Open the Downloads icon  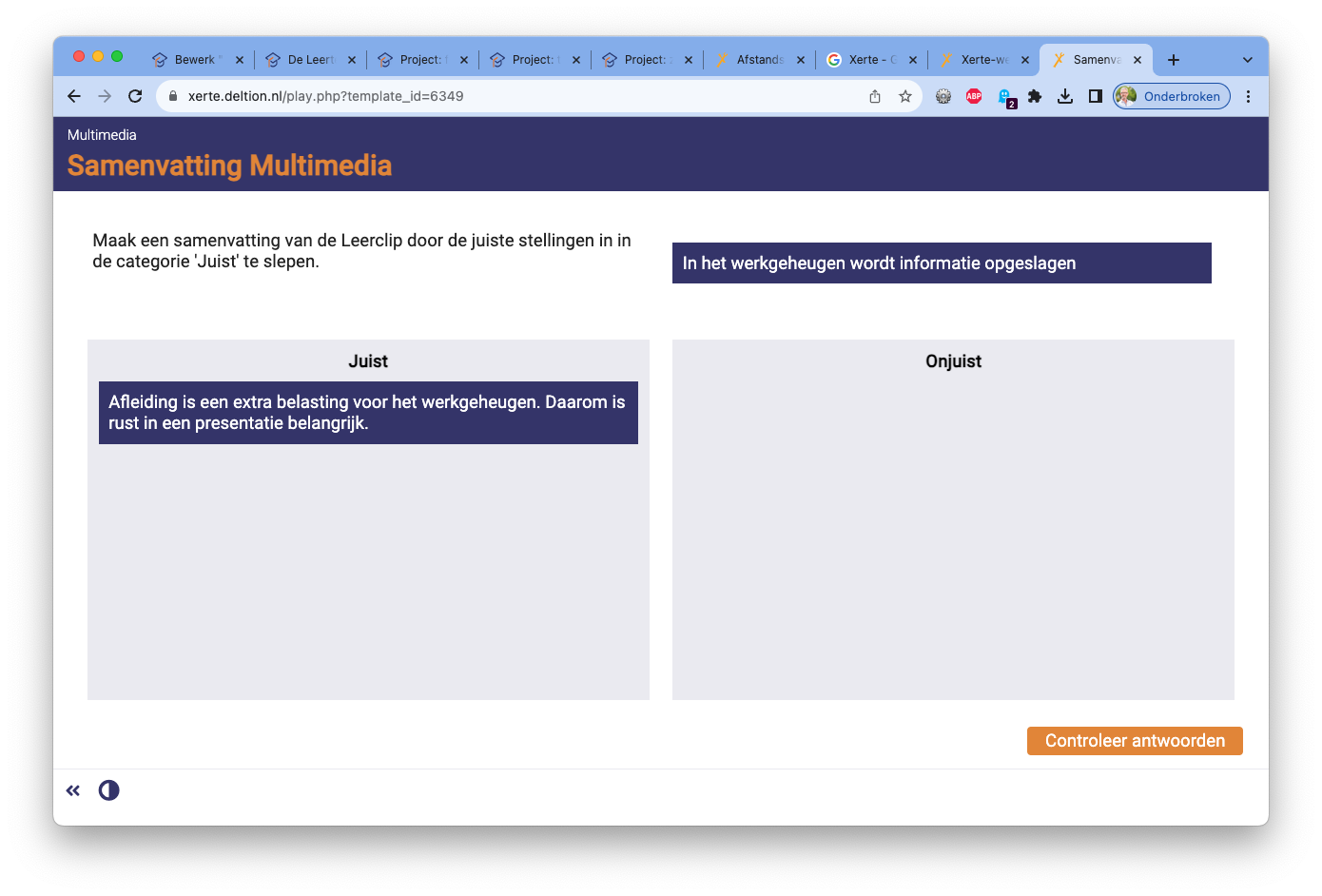1065,96
